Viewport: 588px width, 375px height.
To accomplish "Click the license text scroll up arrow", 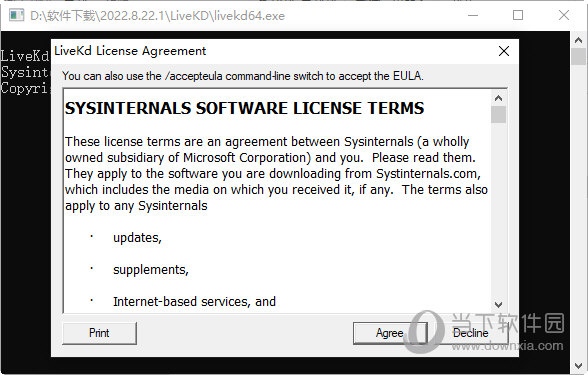I will 498,98.
